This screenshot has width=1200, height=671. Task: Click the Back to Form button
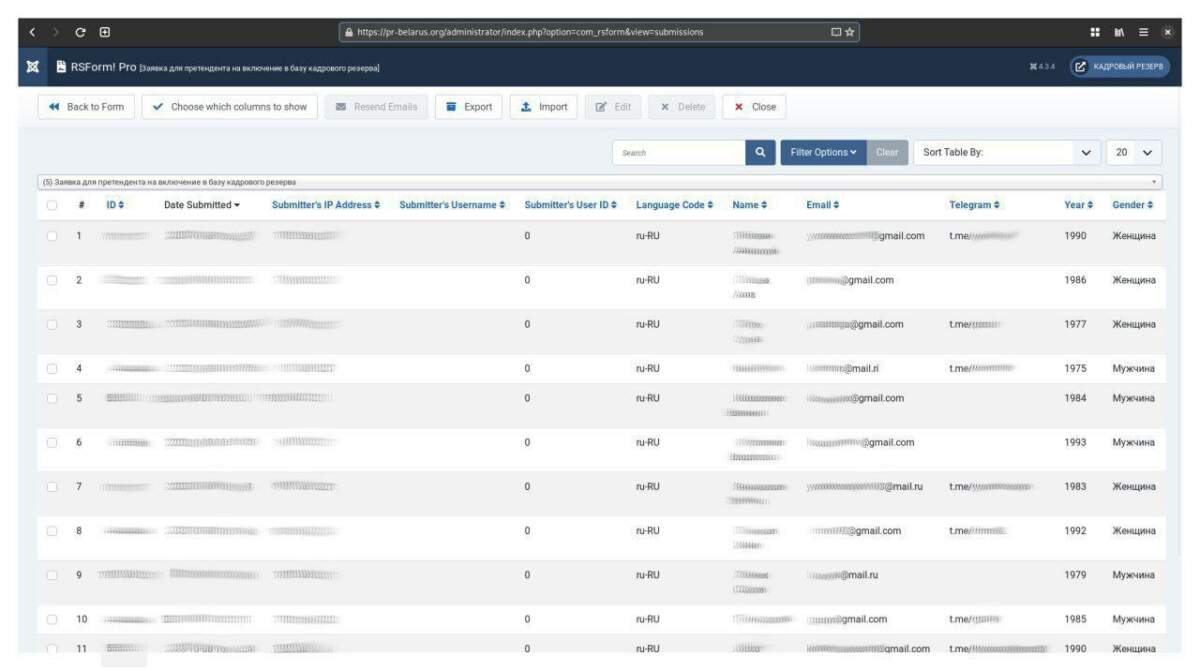[86, 107]
